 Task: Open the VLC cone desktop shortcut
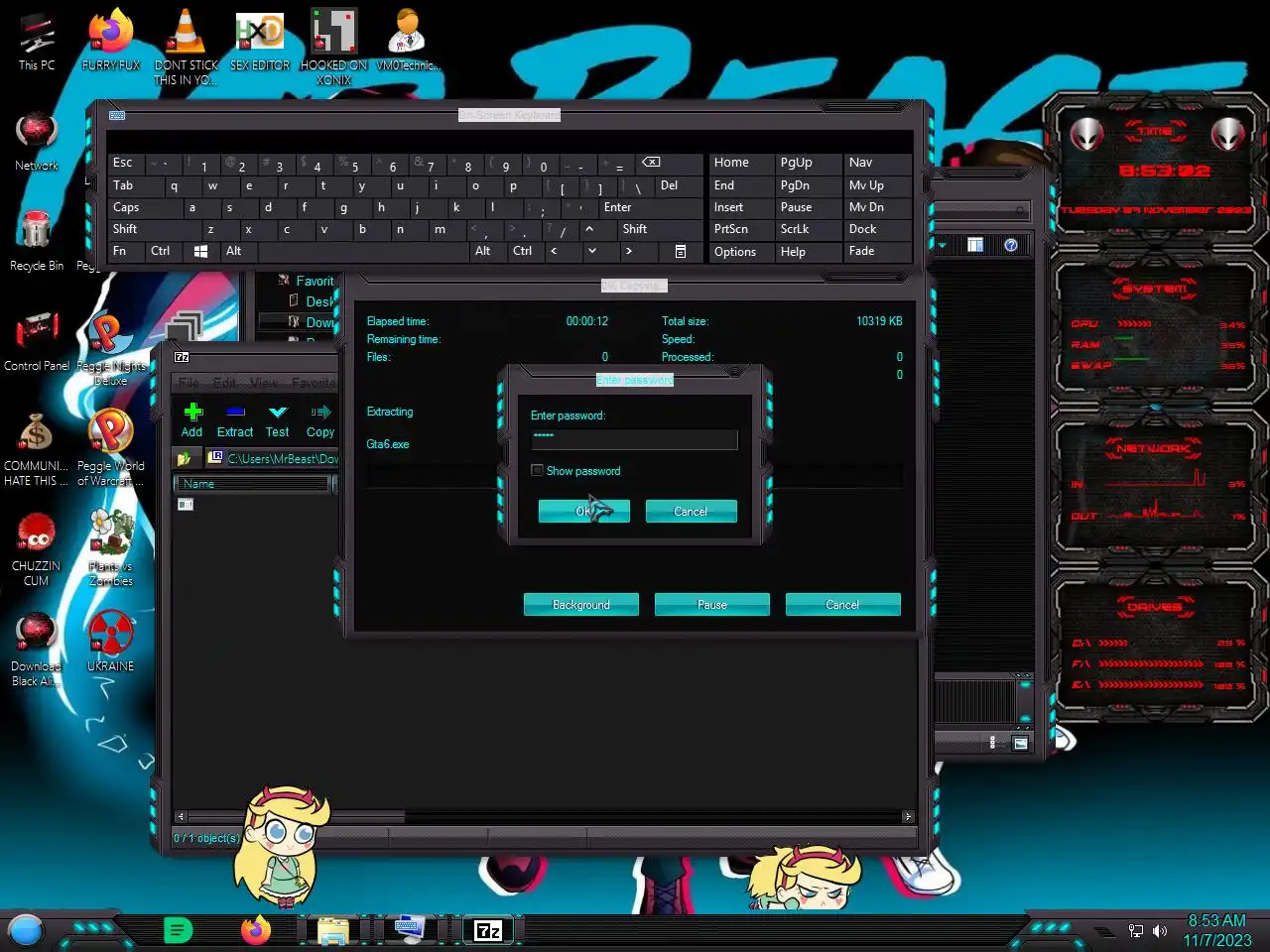186,45
